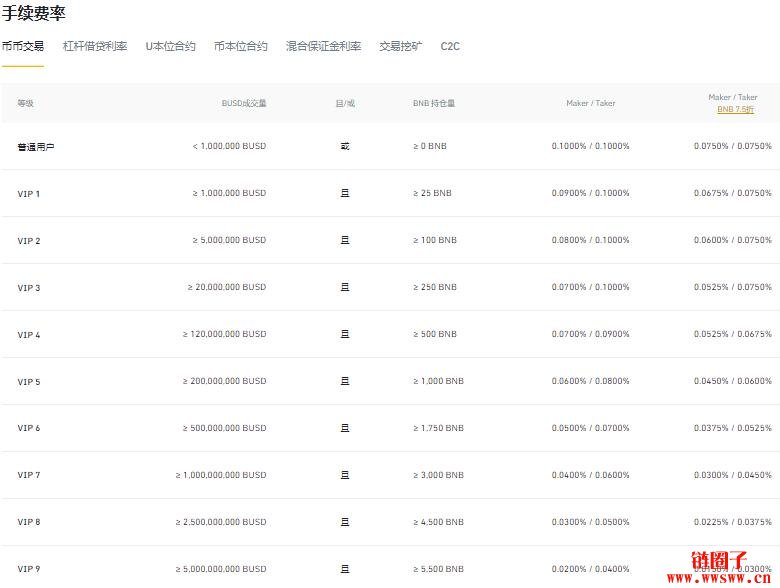Select the VIP 8 row label

click(29, 522)
